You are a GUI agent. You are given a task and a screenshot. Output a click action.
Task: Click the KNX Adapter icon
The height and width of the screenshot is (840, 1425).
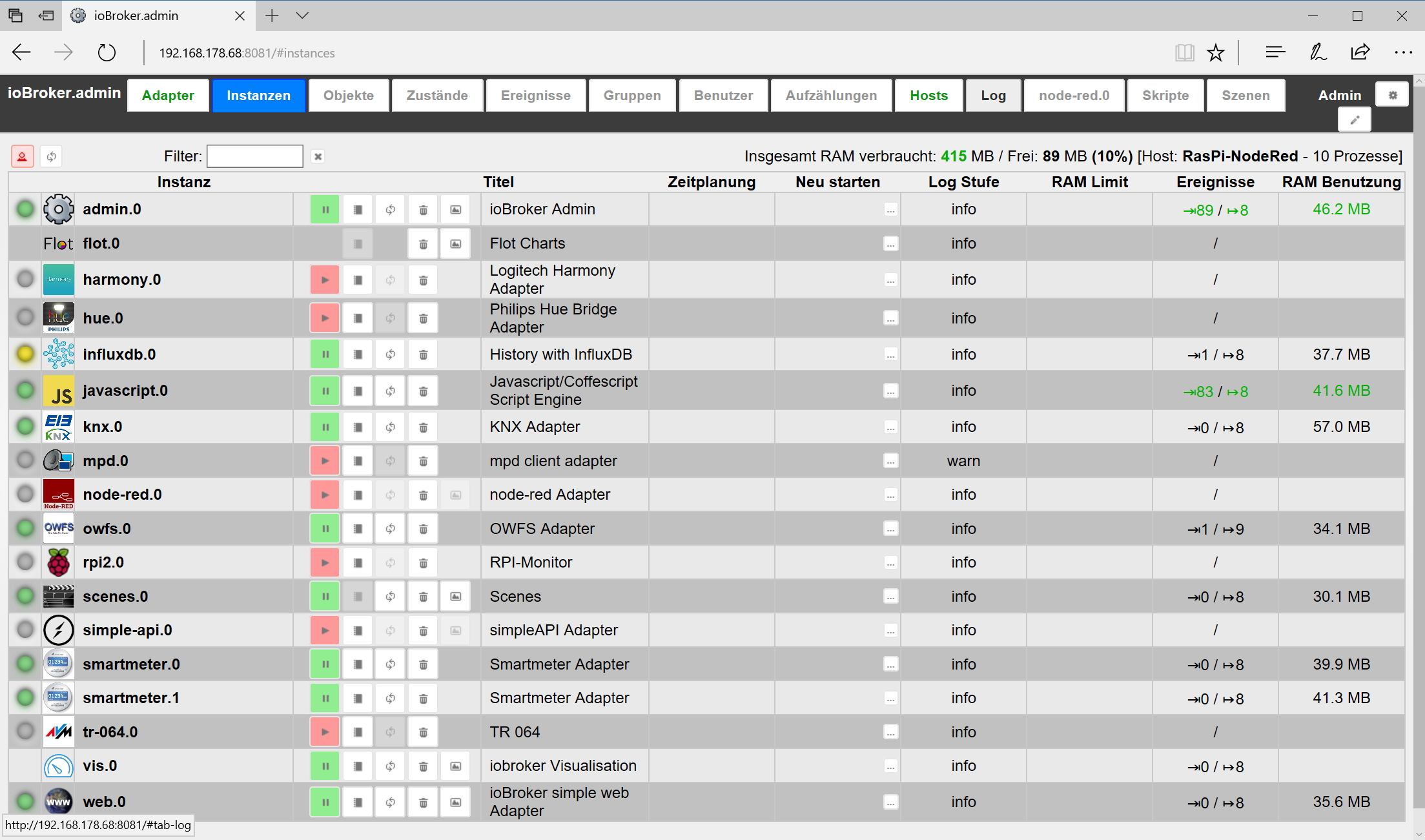pos(57,427)
